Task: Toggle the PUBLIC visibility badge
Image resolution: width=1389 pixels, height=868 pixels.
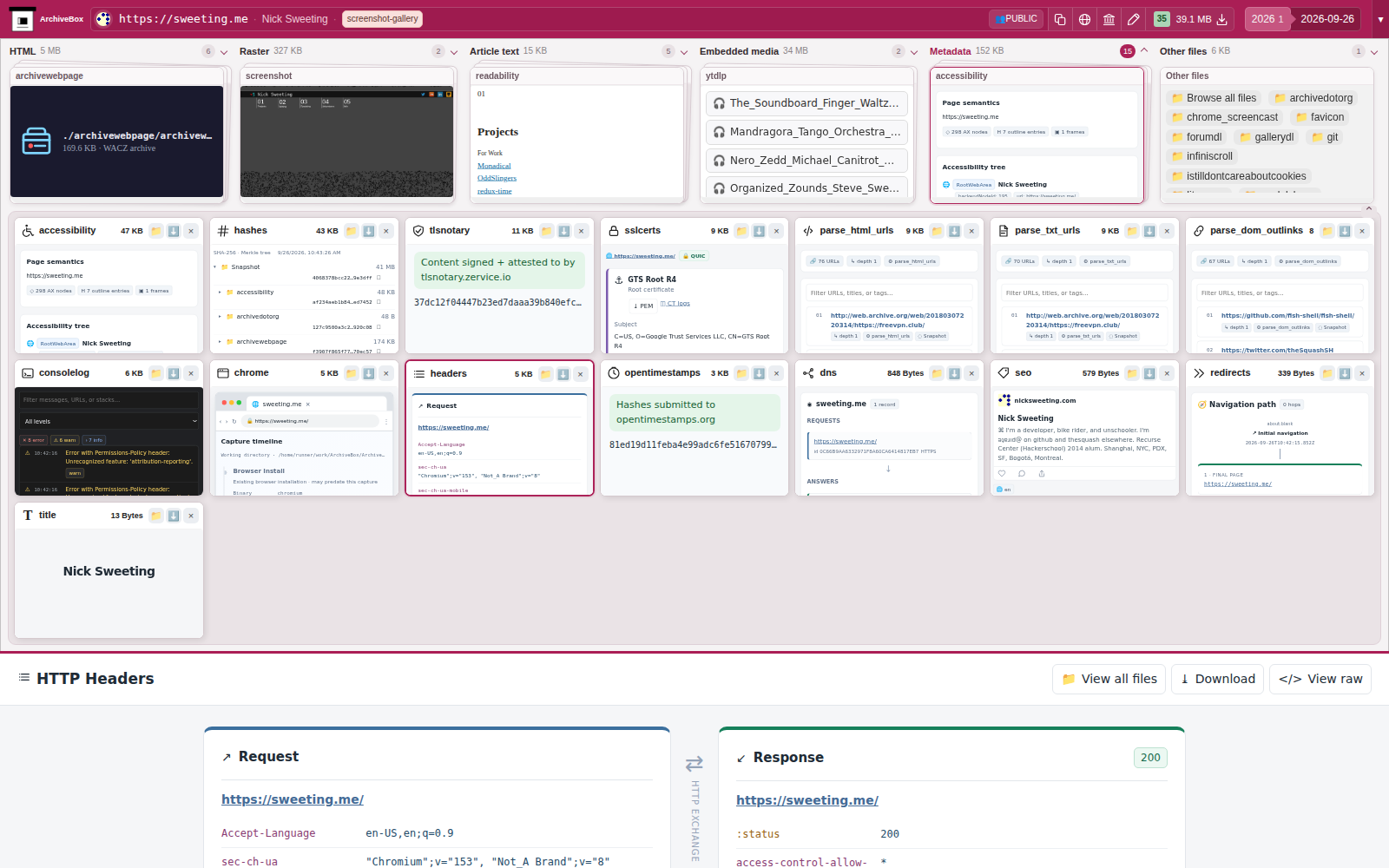Action: [1016, 19]
